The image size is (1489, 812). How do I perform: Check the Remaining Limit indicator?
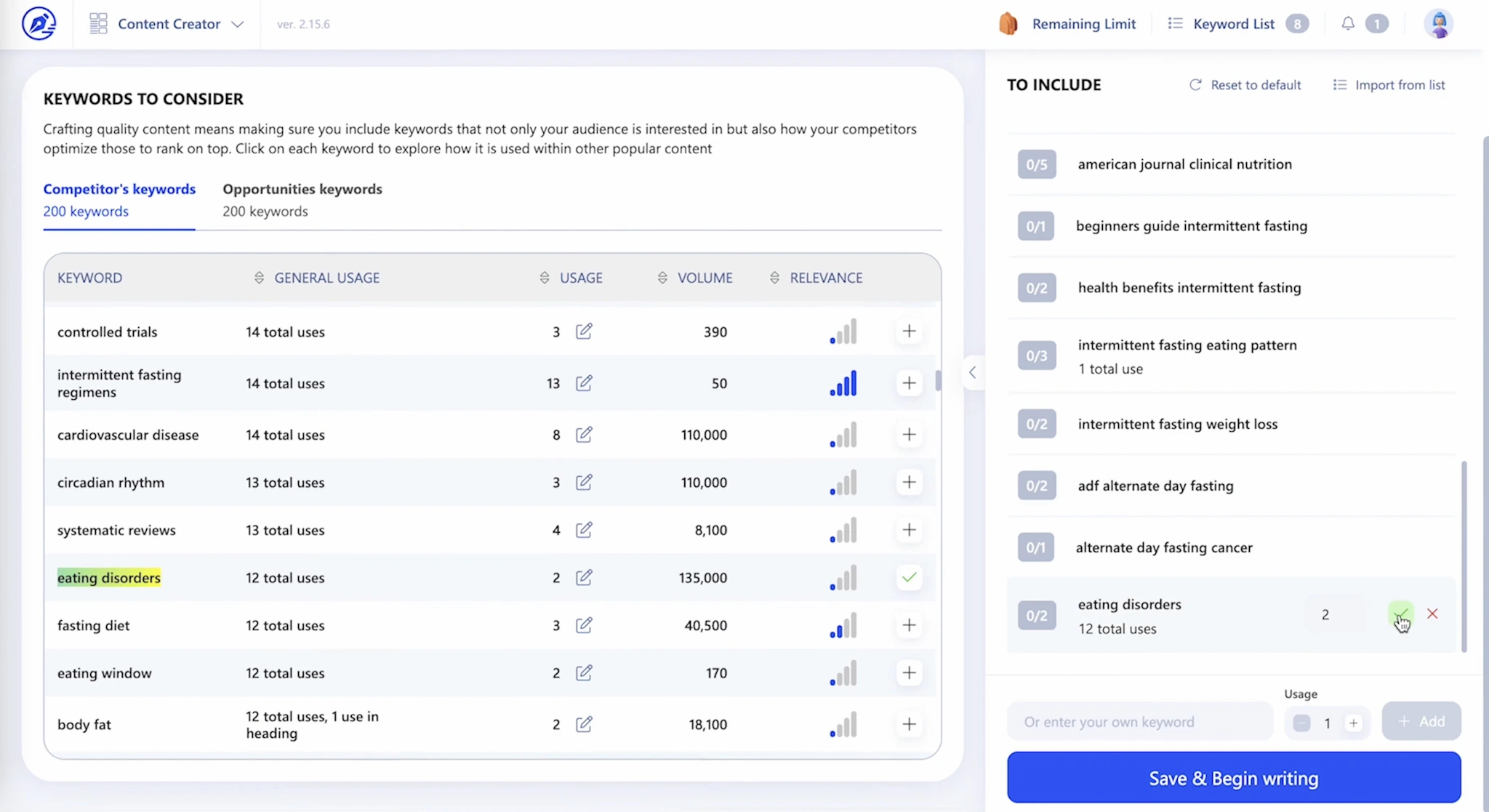tap(1069, 23)
